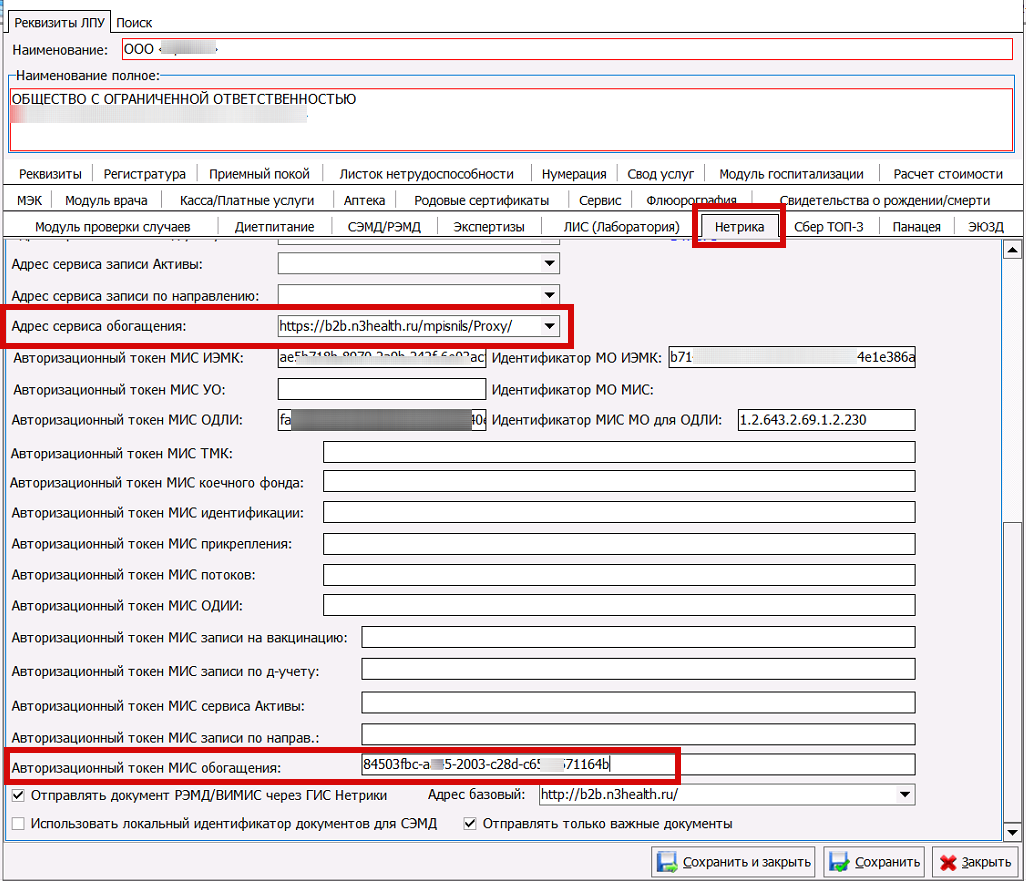Click the Сохранить и закрыть button
The image size is (1026, 883).
point(733,862)
